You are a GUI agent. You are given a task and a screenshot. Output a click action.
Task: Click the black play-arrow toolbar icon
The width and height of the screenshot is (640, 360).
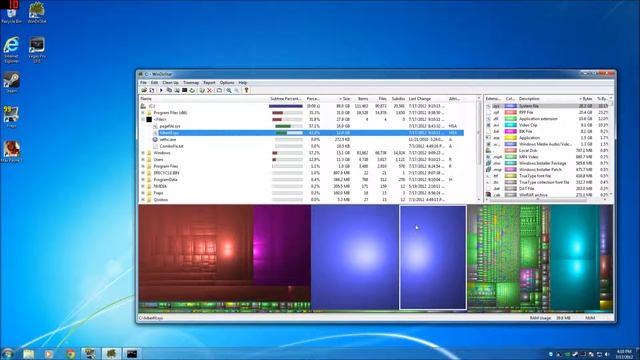click(x=161, y=90)
